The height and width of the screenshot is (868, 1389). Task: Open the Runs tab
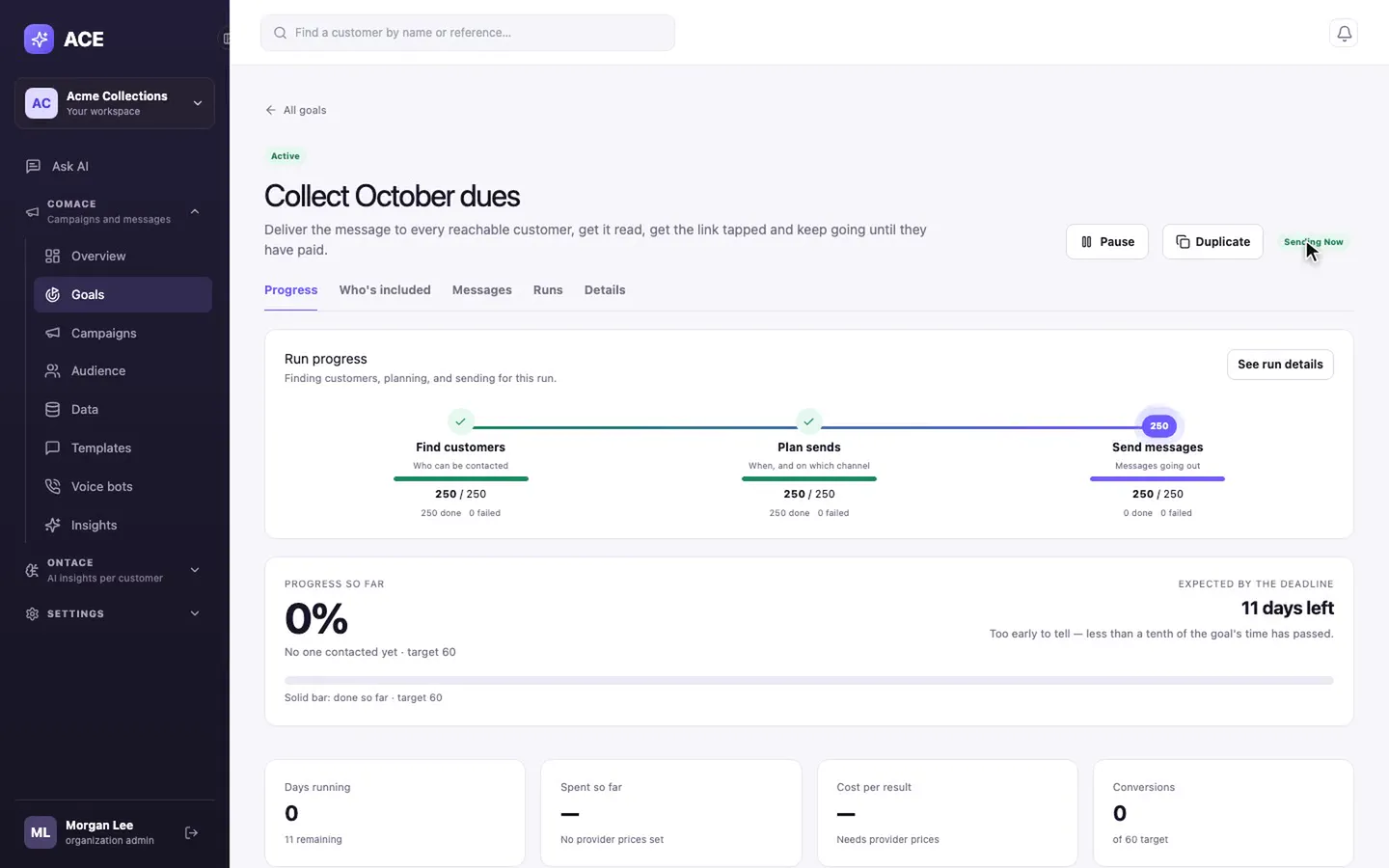pyautogui.click(x=548, y=290)
